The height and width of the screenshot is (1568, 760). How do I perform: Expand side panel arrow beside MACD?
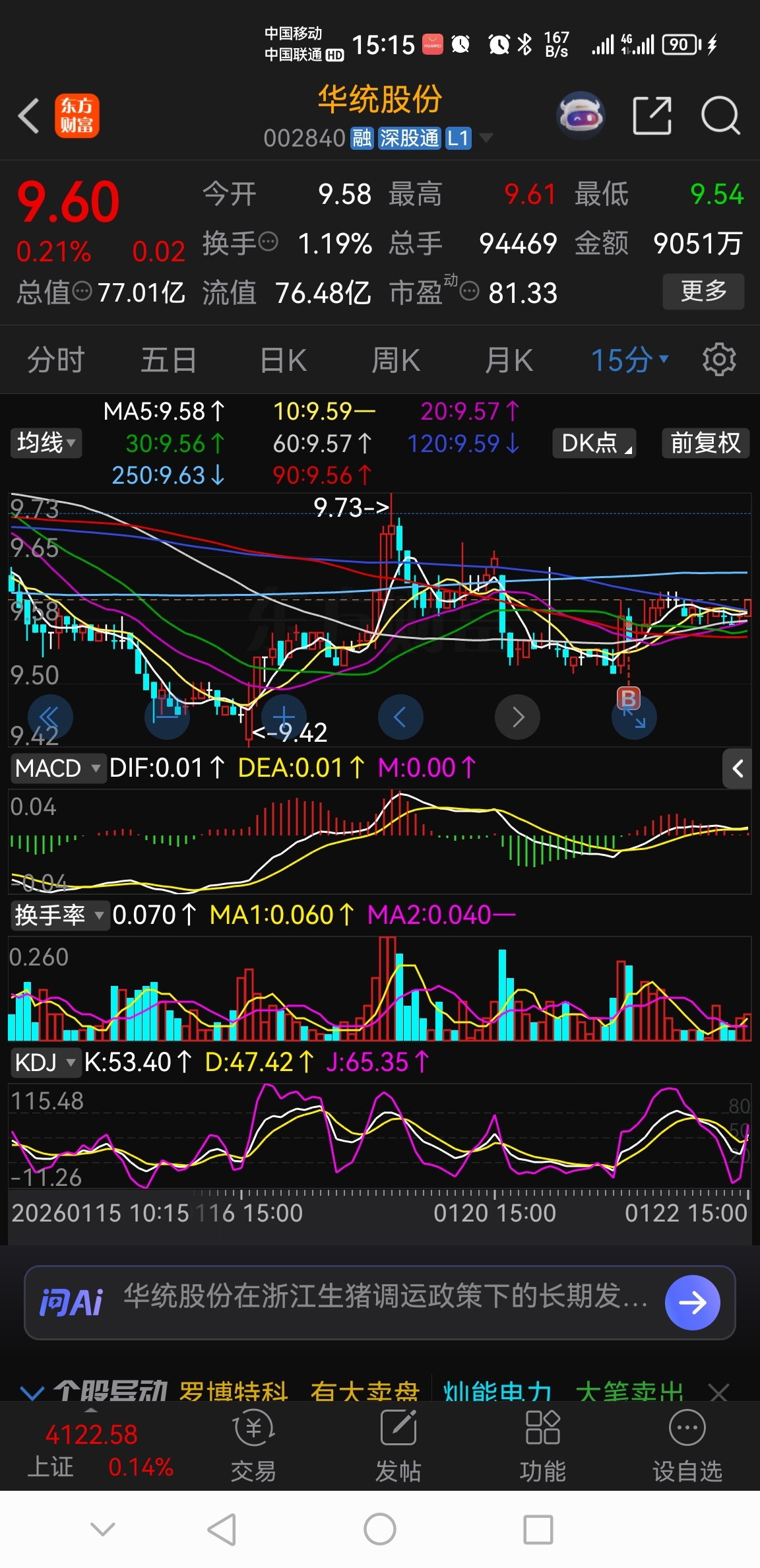click(737, 768)
